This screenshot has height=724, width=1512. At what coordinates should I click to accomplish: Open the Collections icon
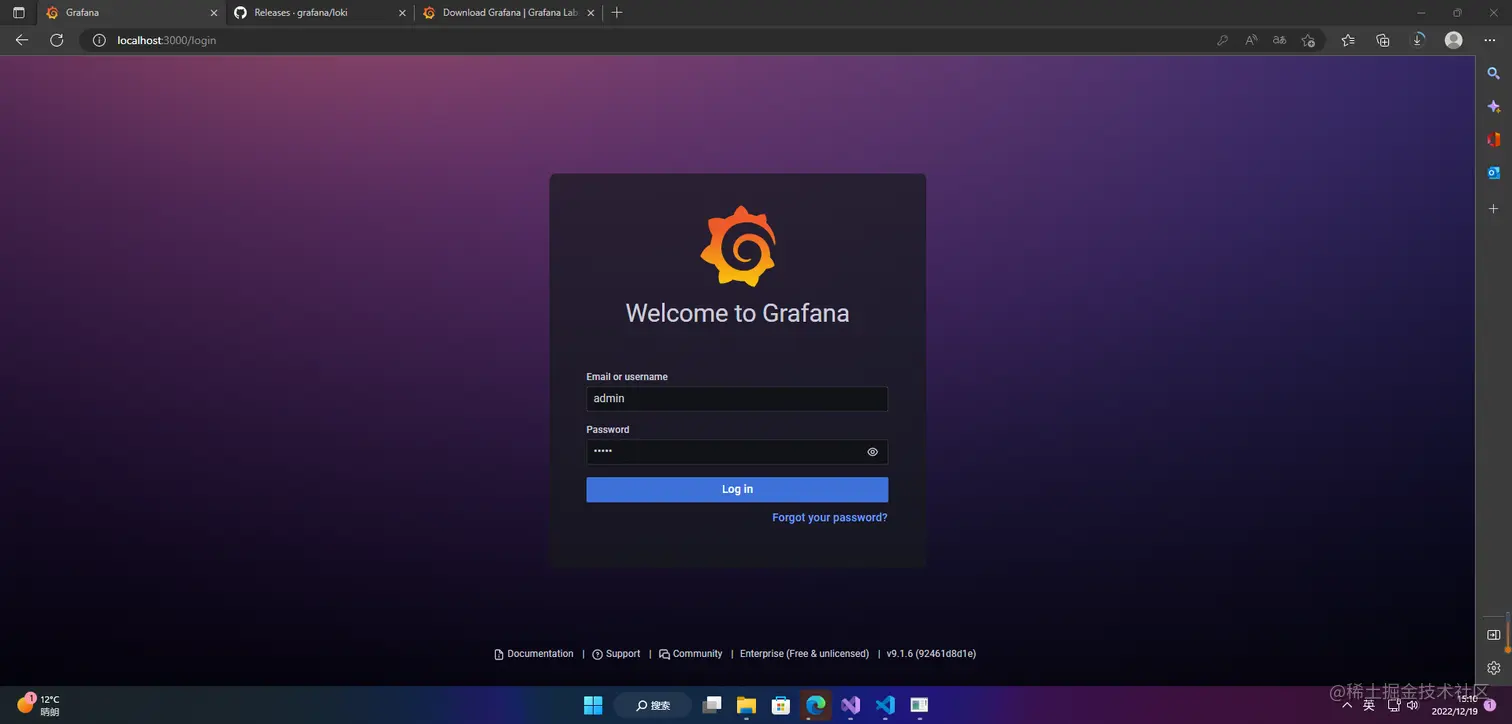point(1383,41)
